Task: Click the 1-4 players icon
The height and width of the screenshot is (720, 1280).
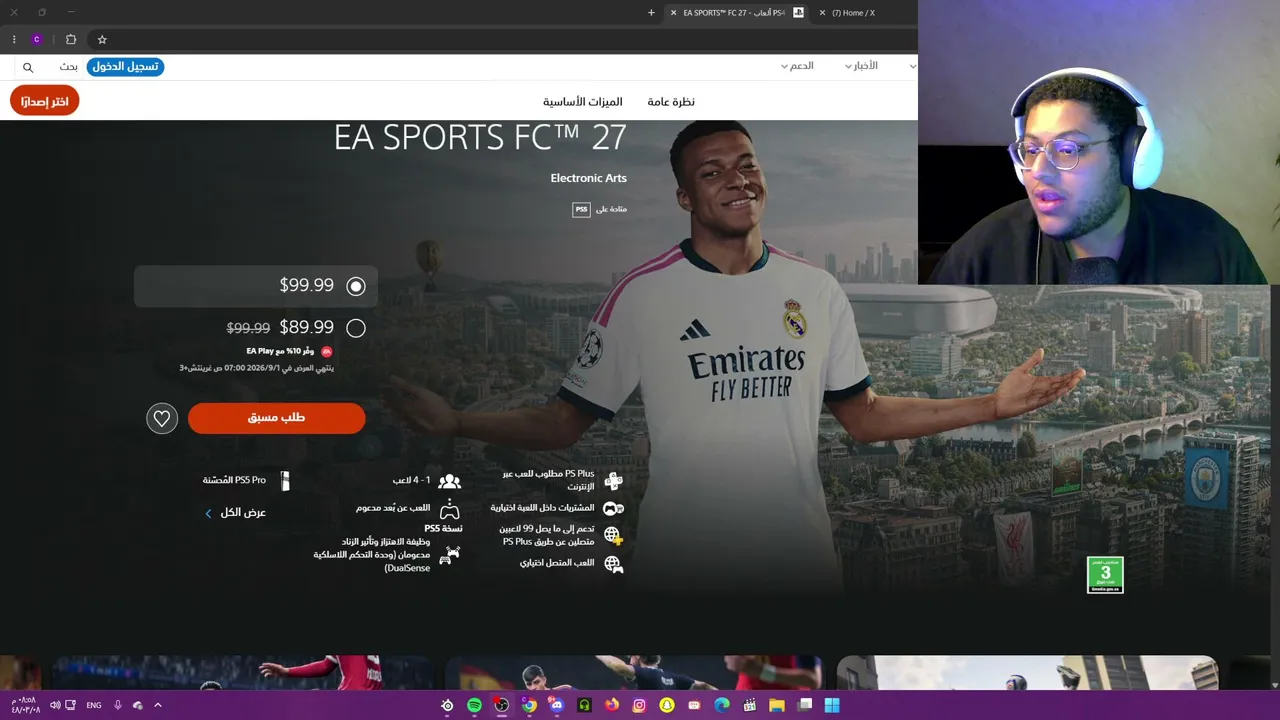Action: [x=450, y=481]
